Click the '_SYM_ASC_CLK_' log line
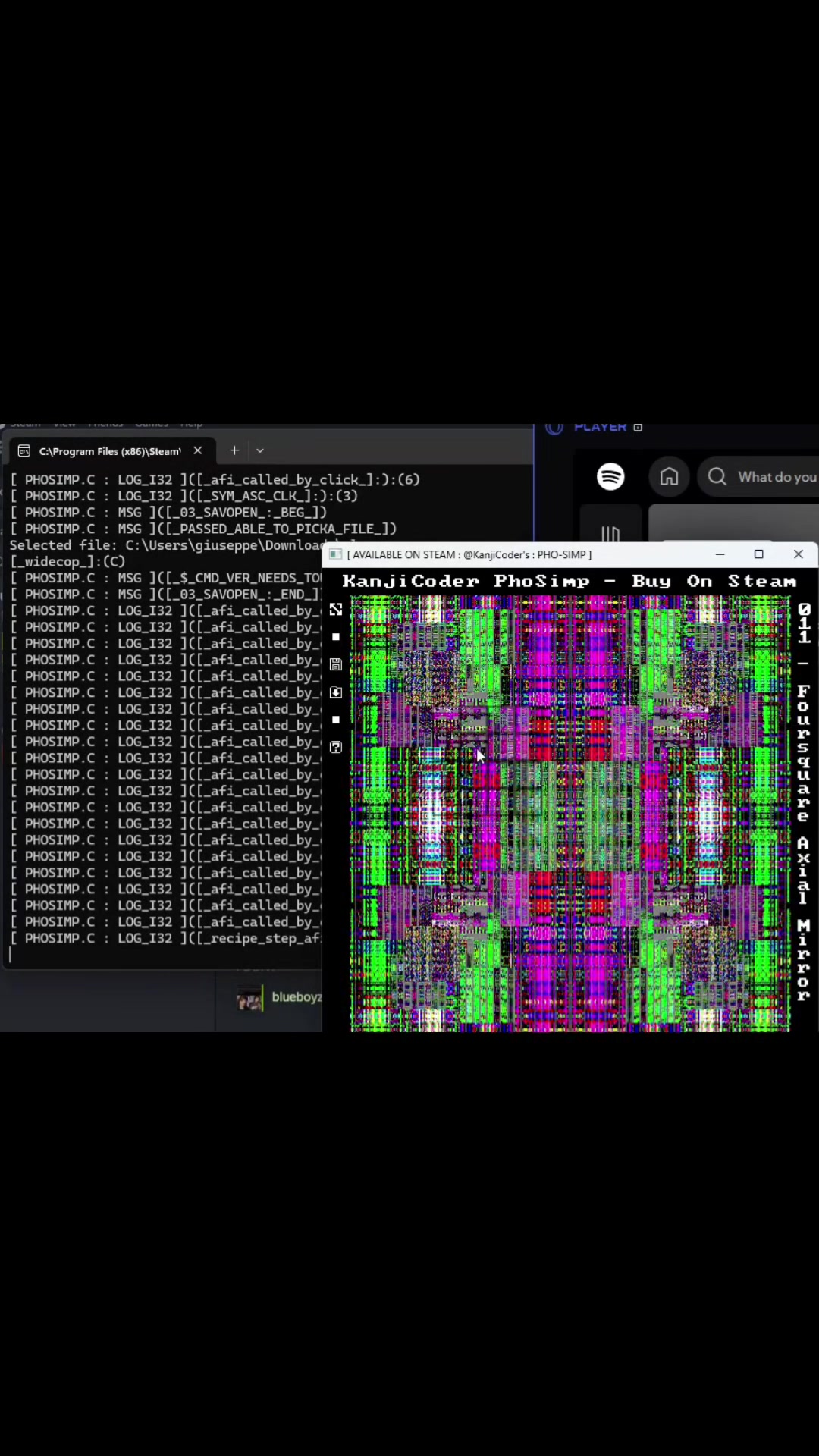819x1456 pixels. click(184, 496)
